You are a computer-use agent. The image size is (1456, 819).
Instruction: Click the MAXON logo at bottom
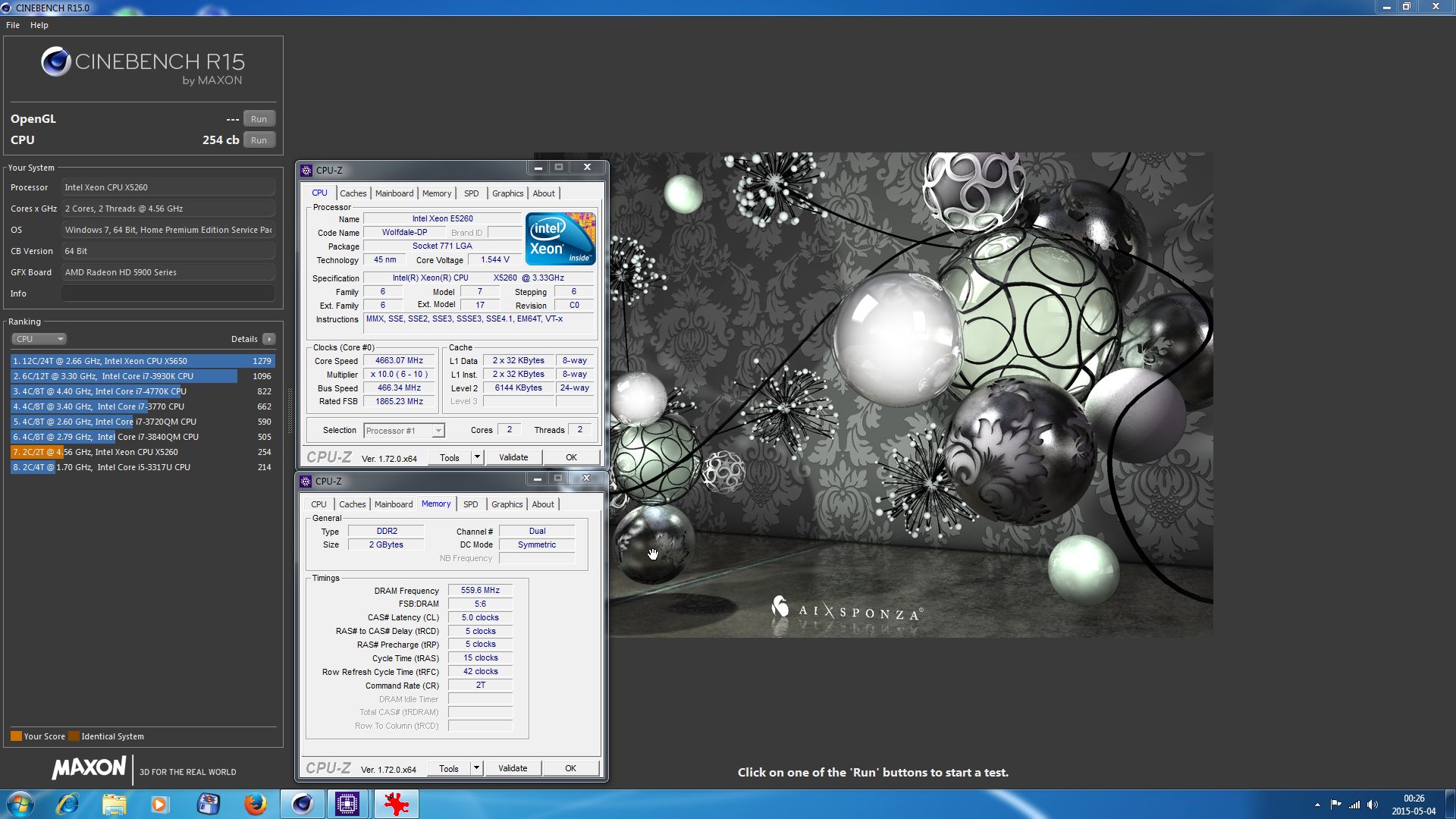(x=89, y=769)
